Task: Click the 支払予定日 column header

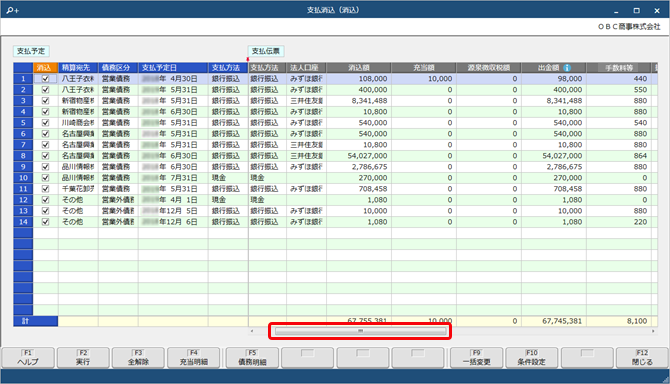Action: pyautogui.click(x=173, y=68)
